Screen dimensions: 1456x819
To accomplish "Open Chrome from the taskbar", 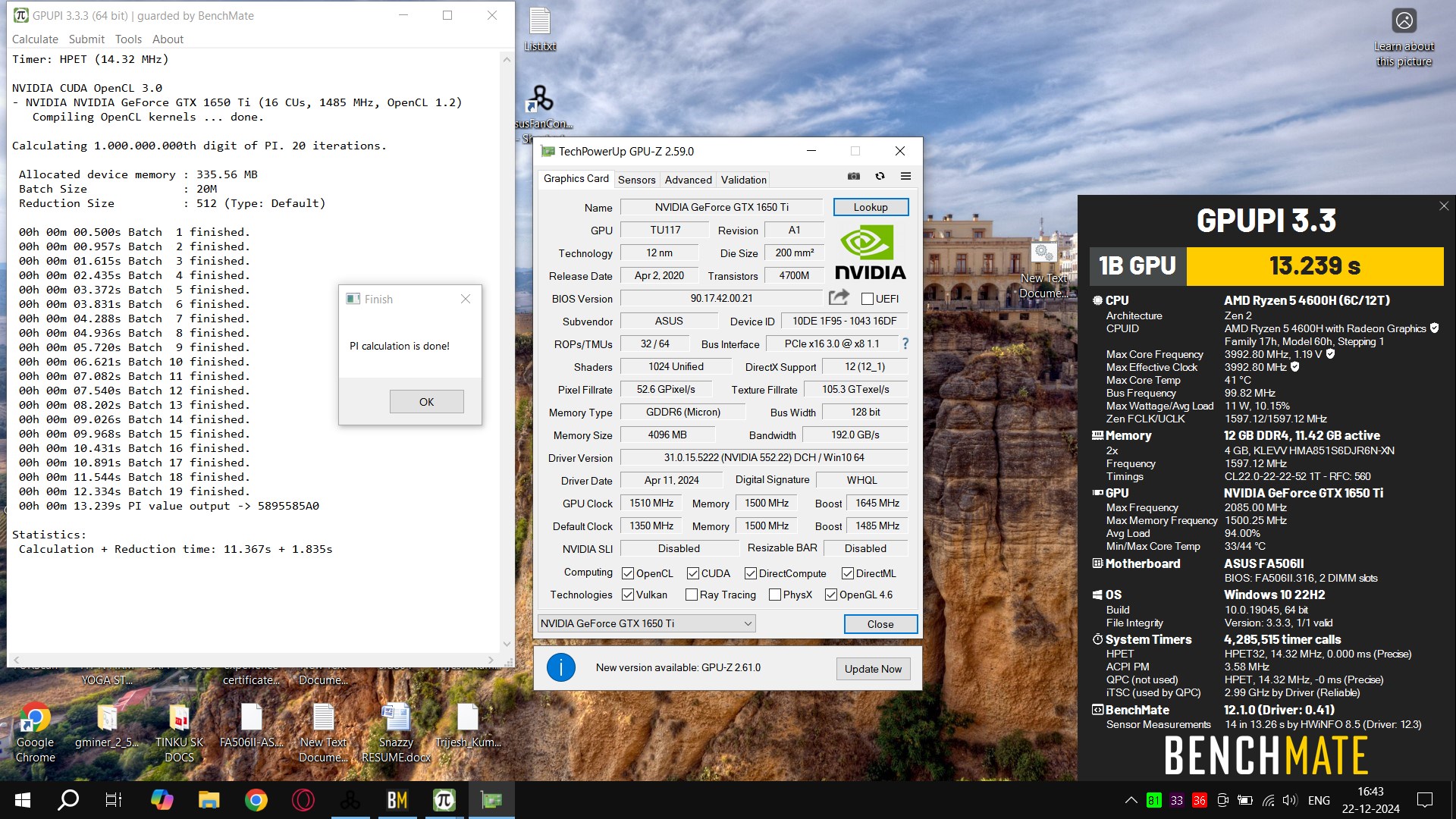I will (256, 800).
